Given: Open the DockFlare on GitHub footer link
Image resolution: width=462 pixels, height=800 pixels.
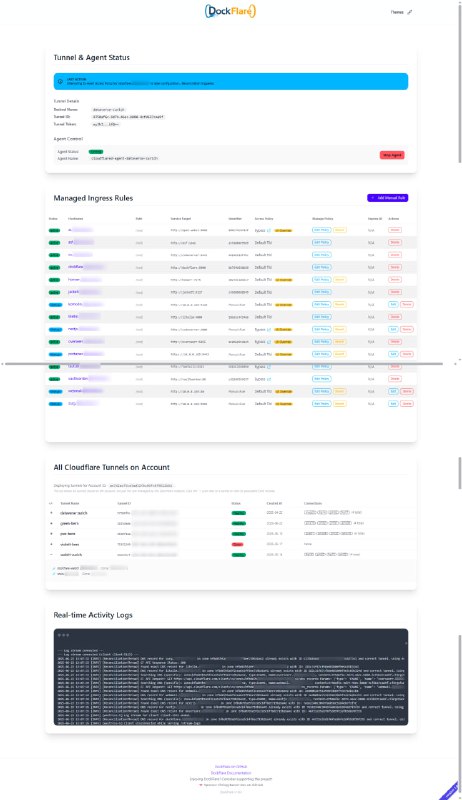Looking at the screenshot, I should coord(231,766).
